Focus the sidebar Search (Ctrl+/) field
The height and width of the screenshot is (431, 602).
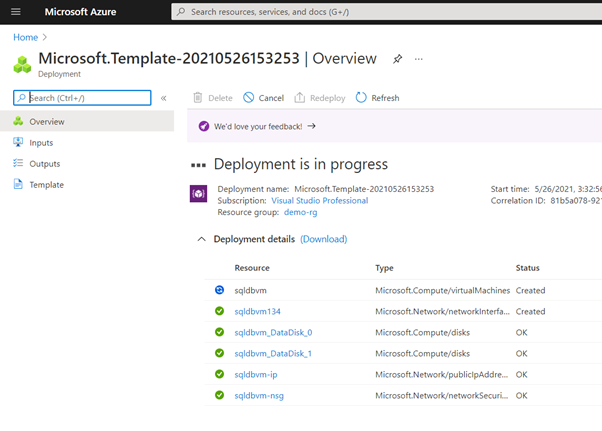click(x=82, y=98)
